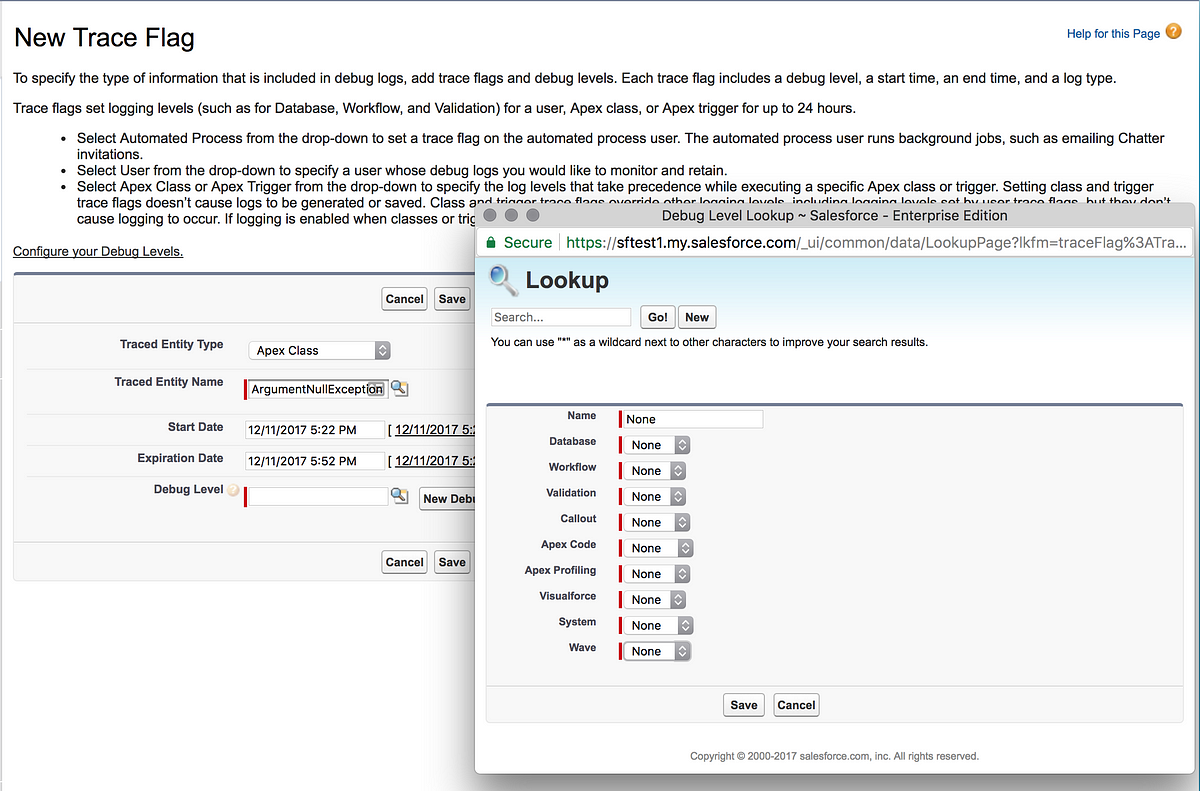Viewport: 1200px width, 791px height.
Task: Open the Traced Entity Type dropdown
Action: [x=319, y=350]
